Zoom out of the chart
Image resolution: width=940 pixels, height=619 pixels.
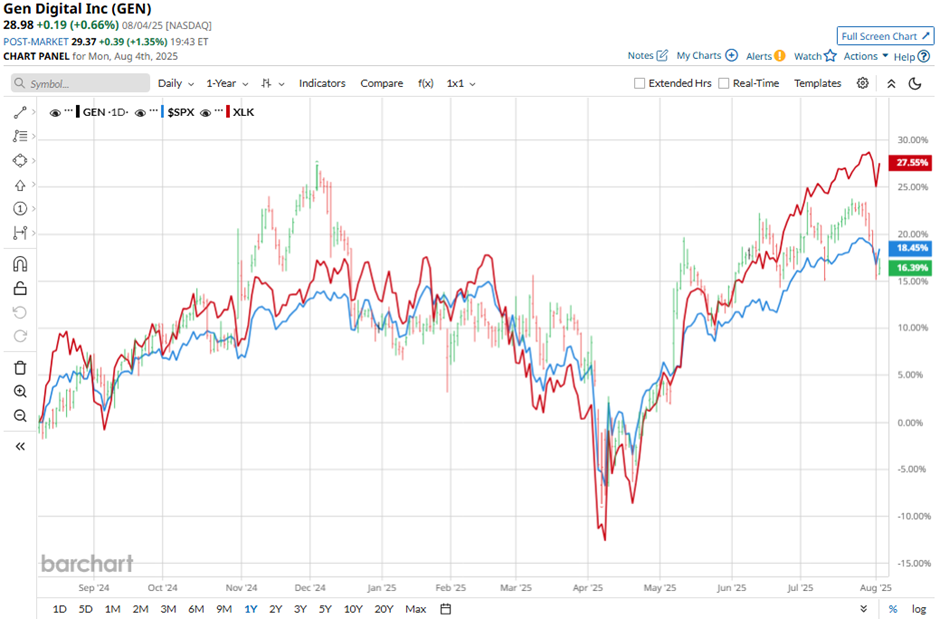point(20,415)
